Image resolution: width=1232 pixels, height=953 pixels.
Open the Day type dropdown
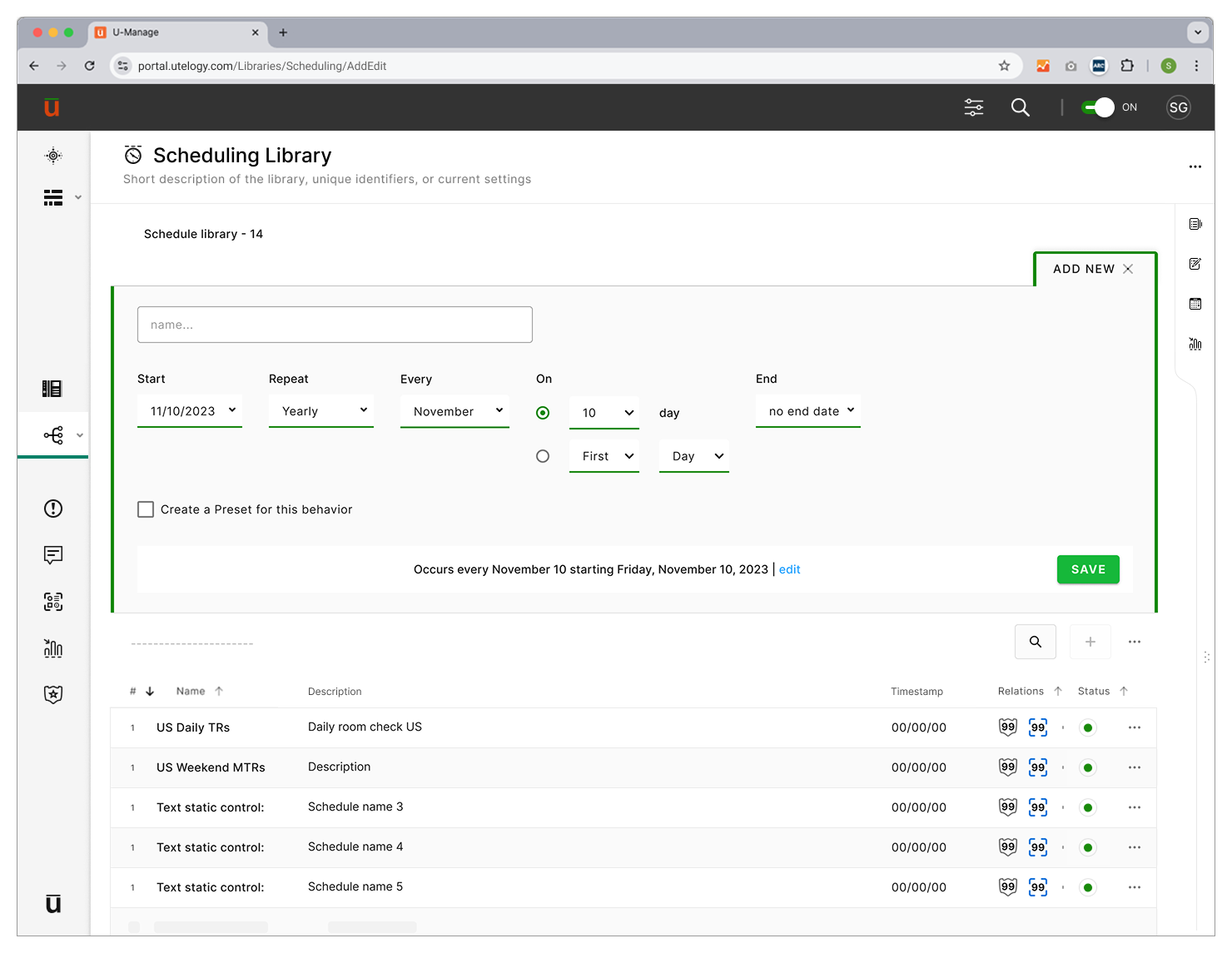click(x=694, y=456)
